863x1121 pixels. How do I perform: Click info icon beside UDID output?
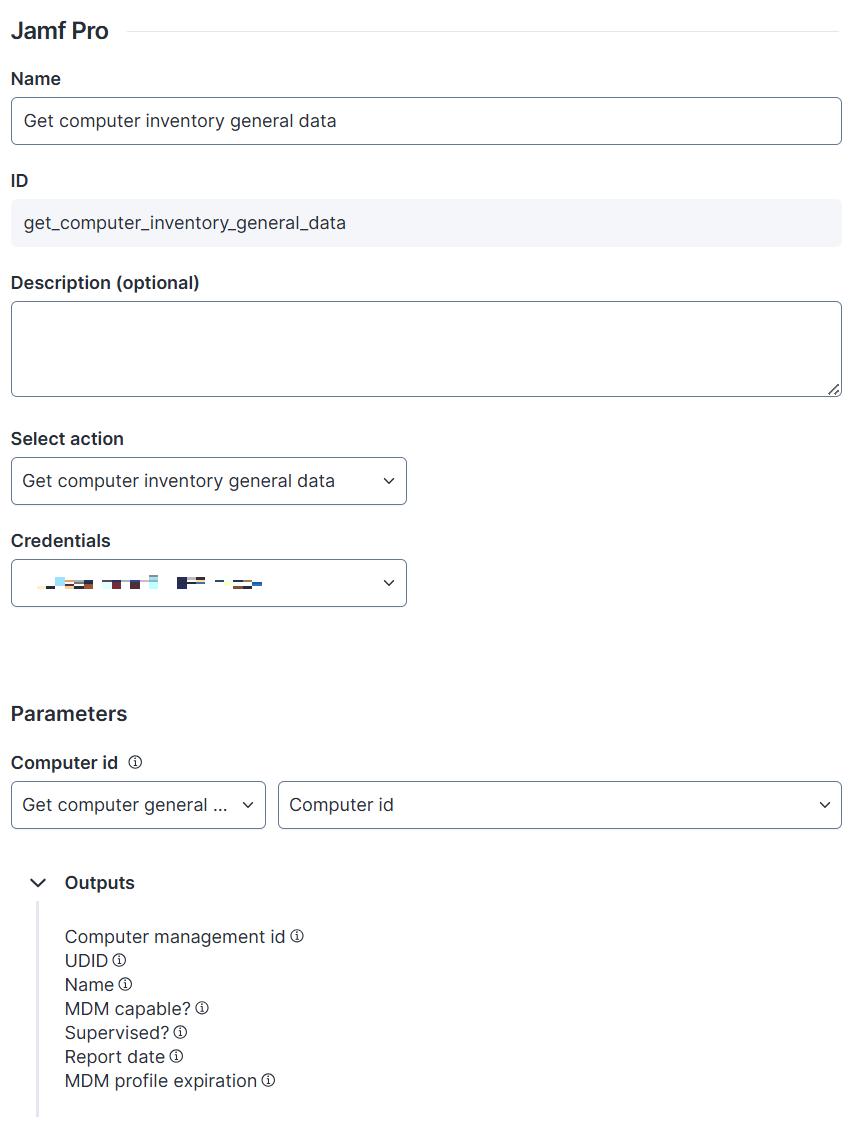(x=120, y=960)
